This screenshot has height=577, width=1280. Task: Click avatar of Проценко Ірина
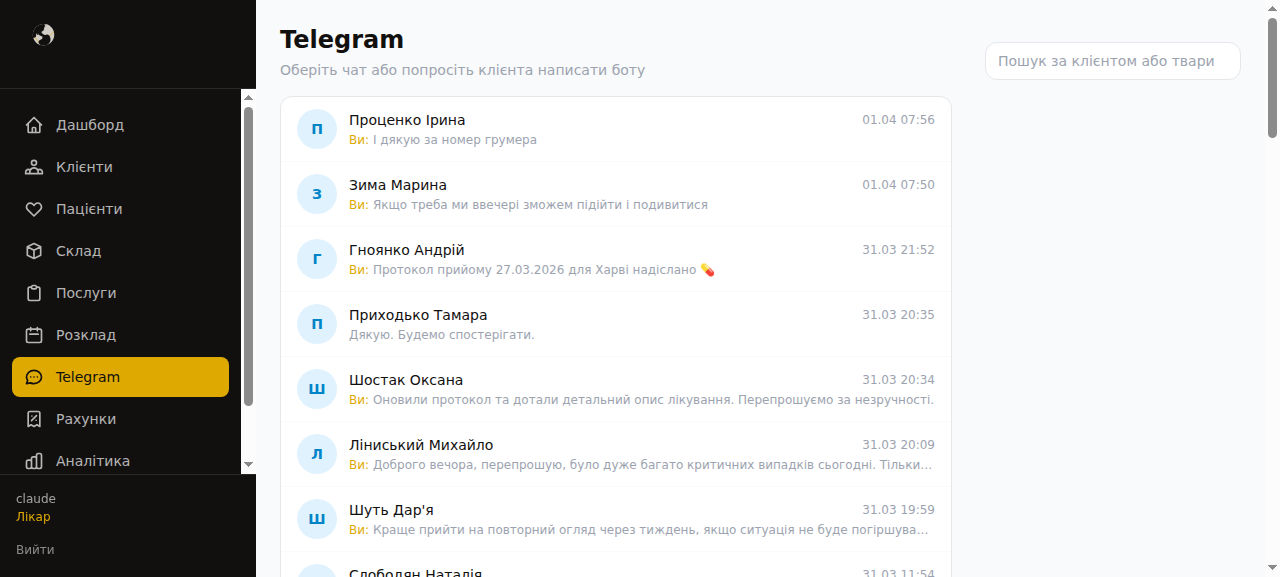click(317, 129)
